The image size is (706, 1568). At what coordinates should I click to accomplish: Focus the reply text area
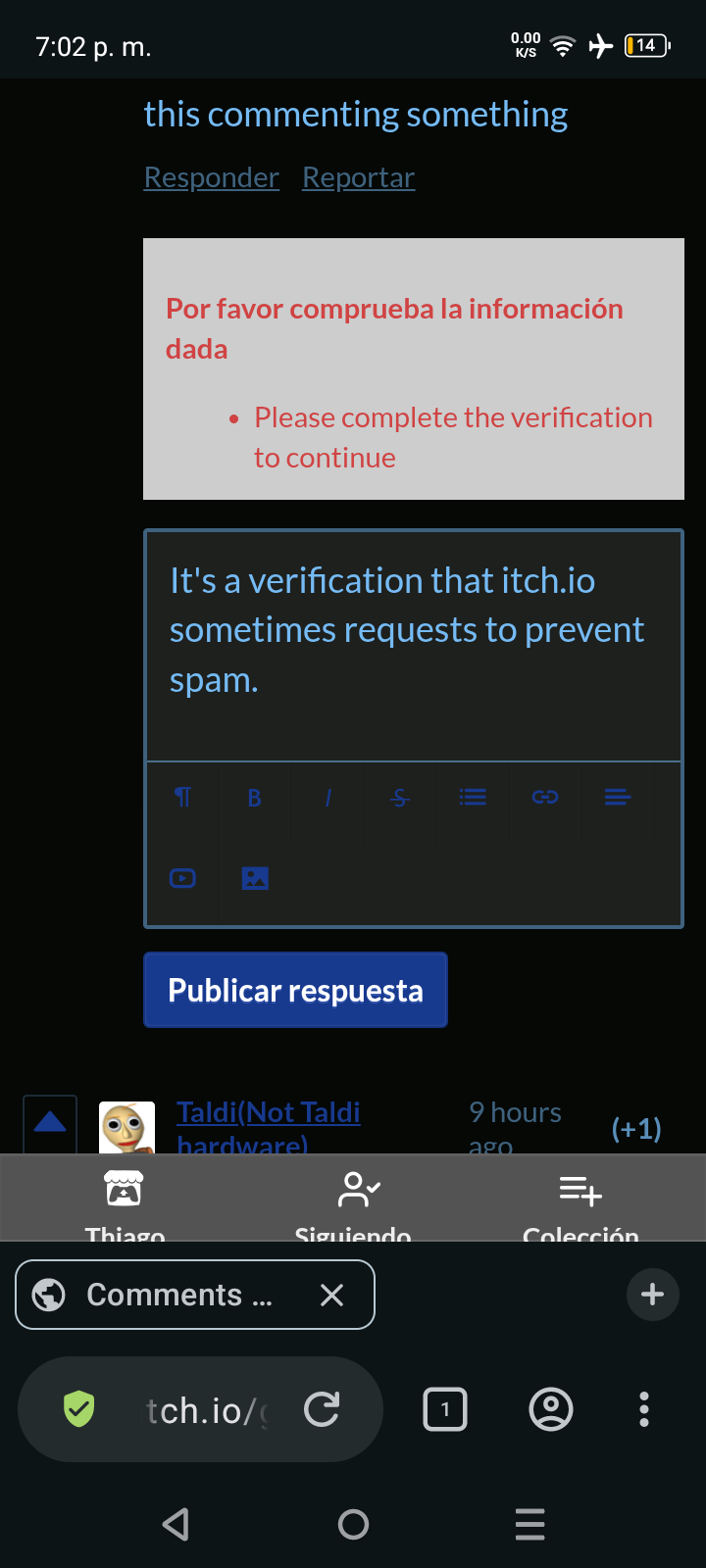pyautogui.click(x=414, y=647)
